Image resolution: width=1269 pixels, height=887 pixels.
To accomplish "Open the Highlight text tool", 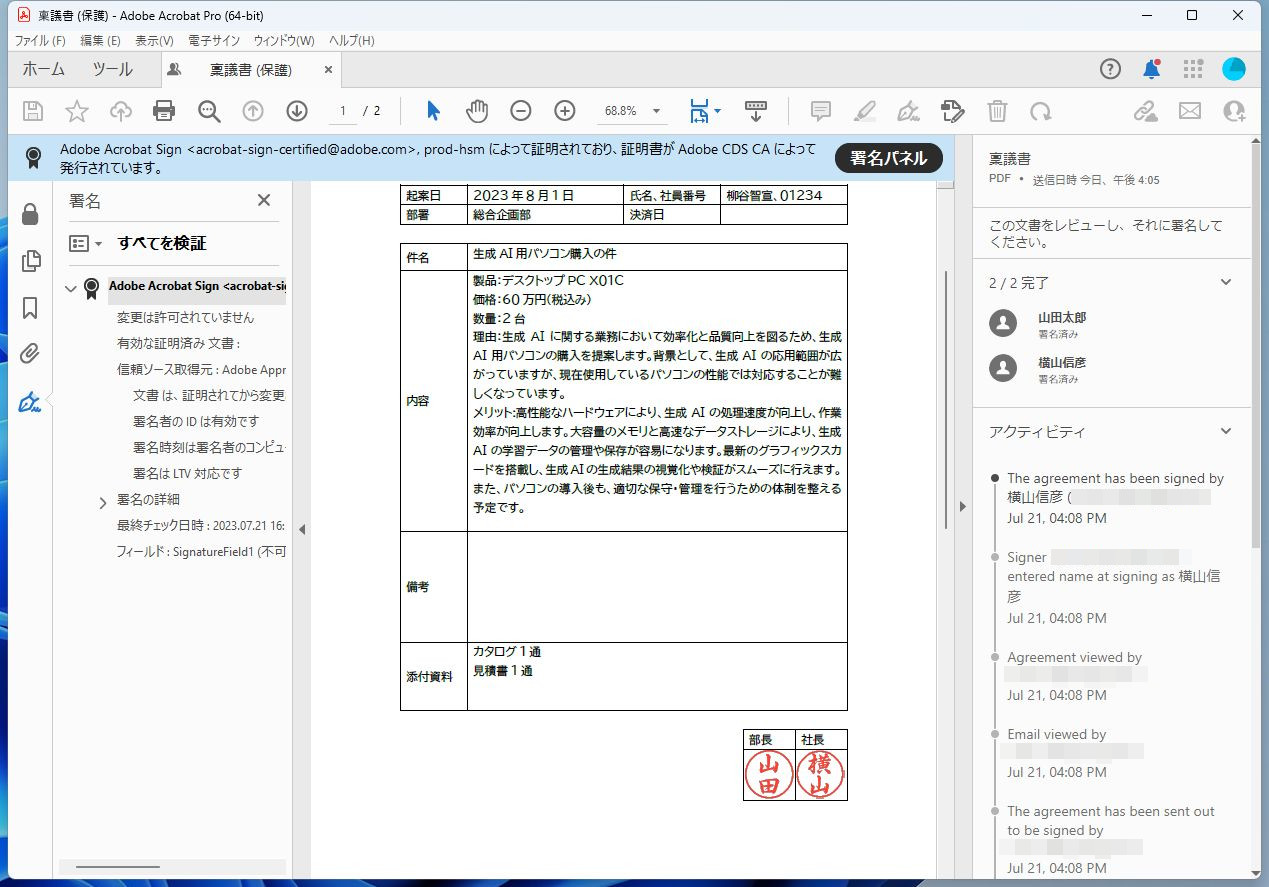I will click(x=864, y=111).
